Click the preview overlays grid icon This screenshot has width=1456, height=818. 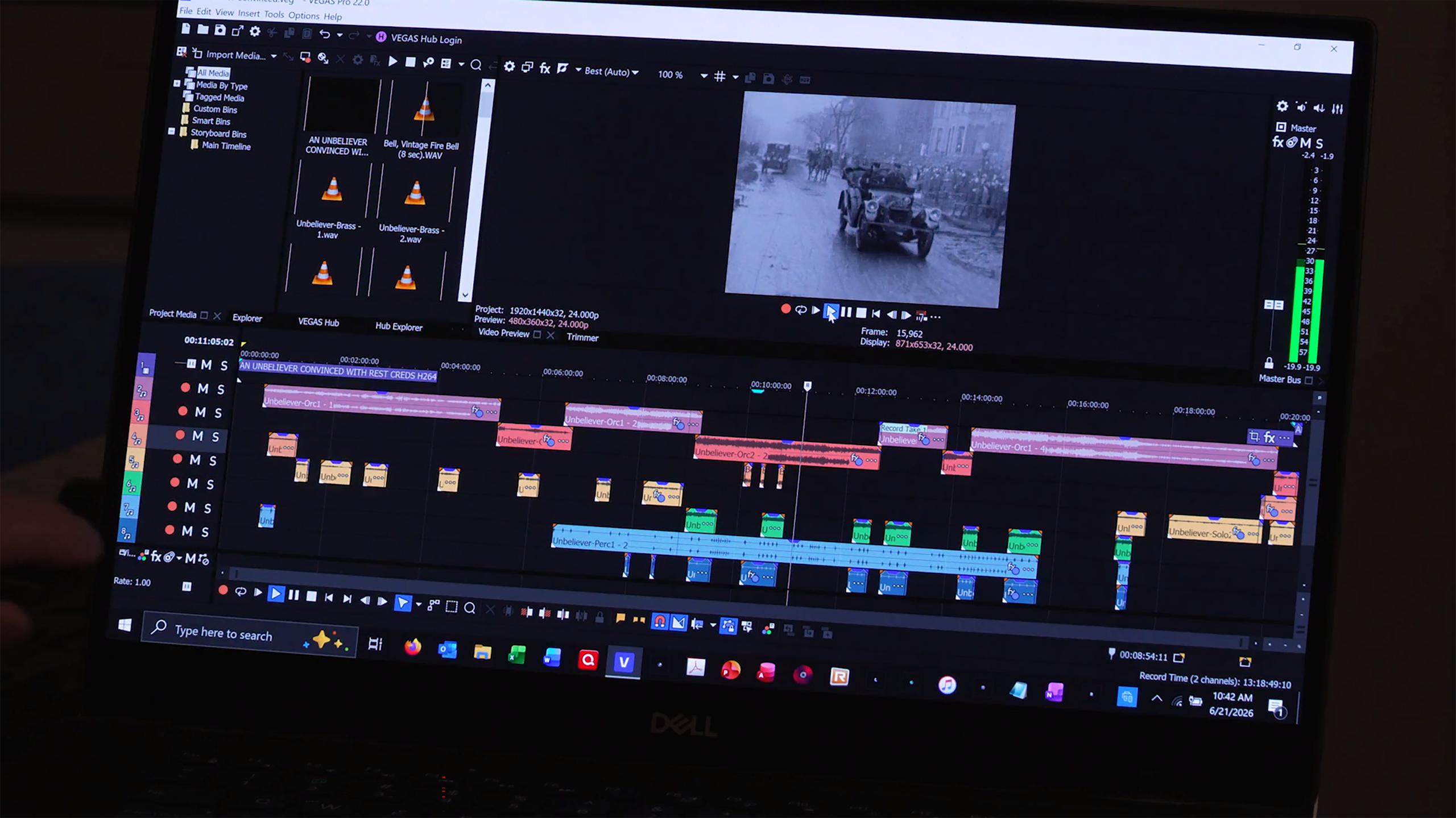[x=719, y=76]
